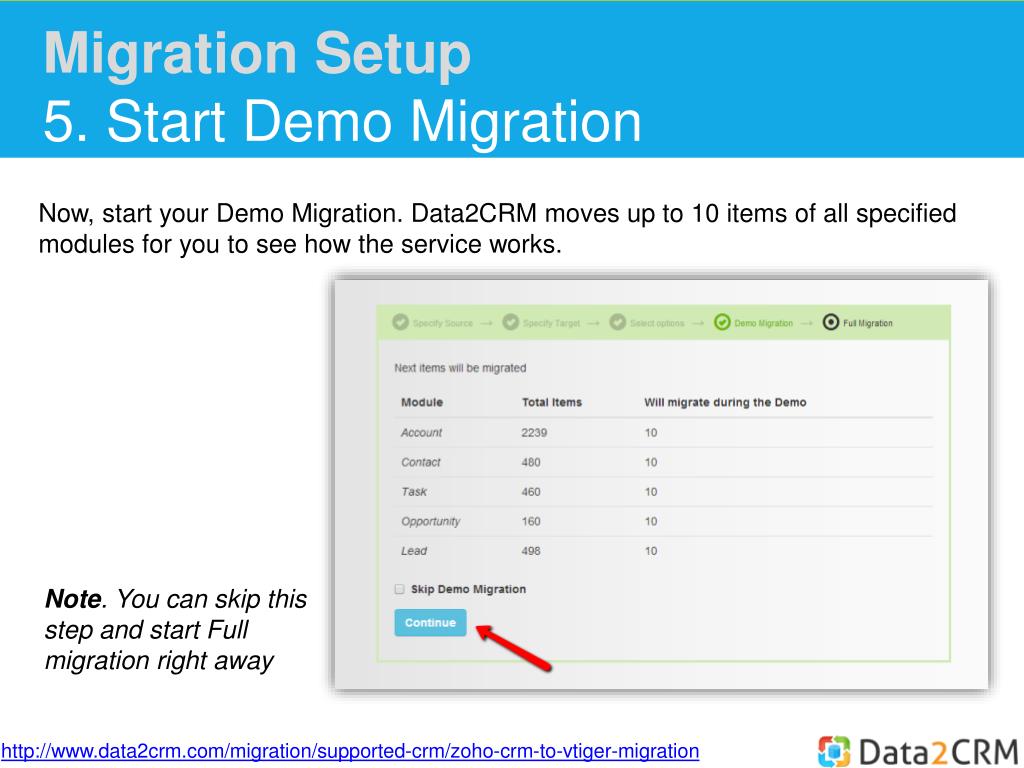Click the Select options step checkmark icon
The height and width of the screenshot is (768, 1024).
click(618, 322)
